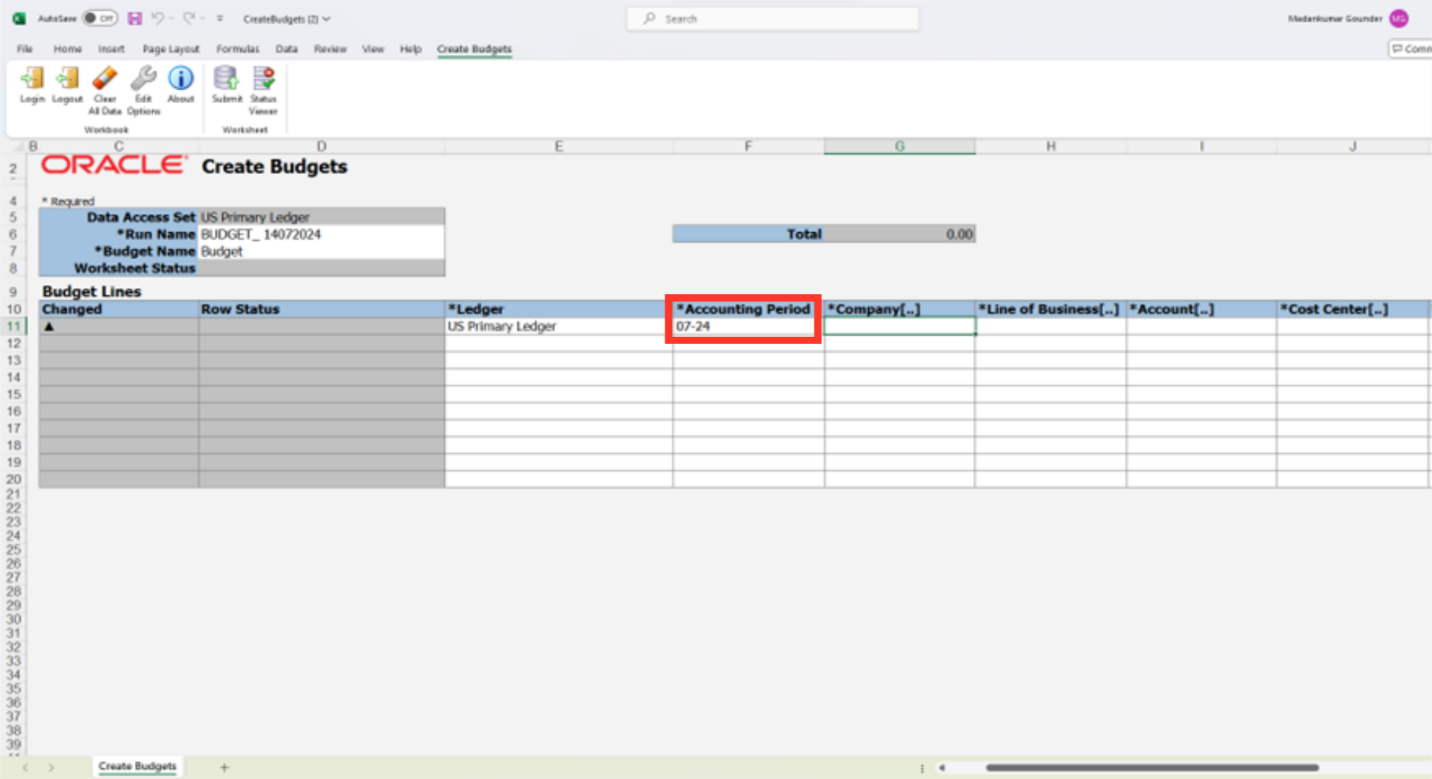
Task: Click the Redo arrow icon
Action: (188, 19)
